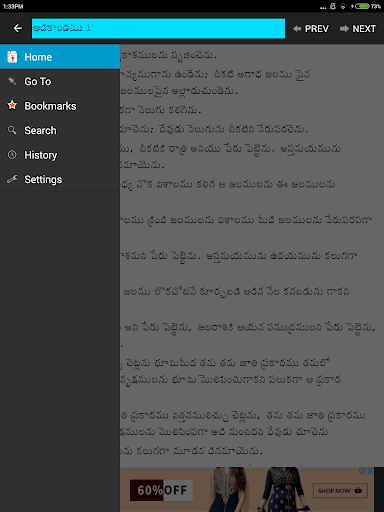384x512 pixels.
Task: Go to previous chapter with PREV
Action: pos(311,29)
